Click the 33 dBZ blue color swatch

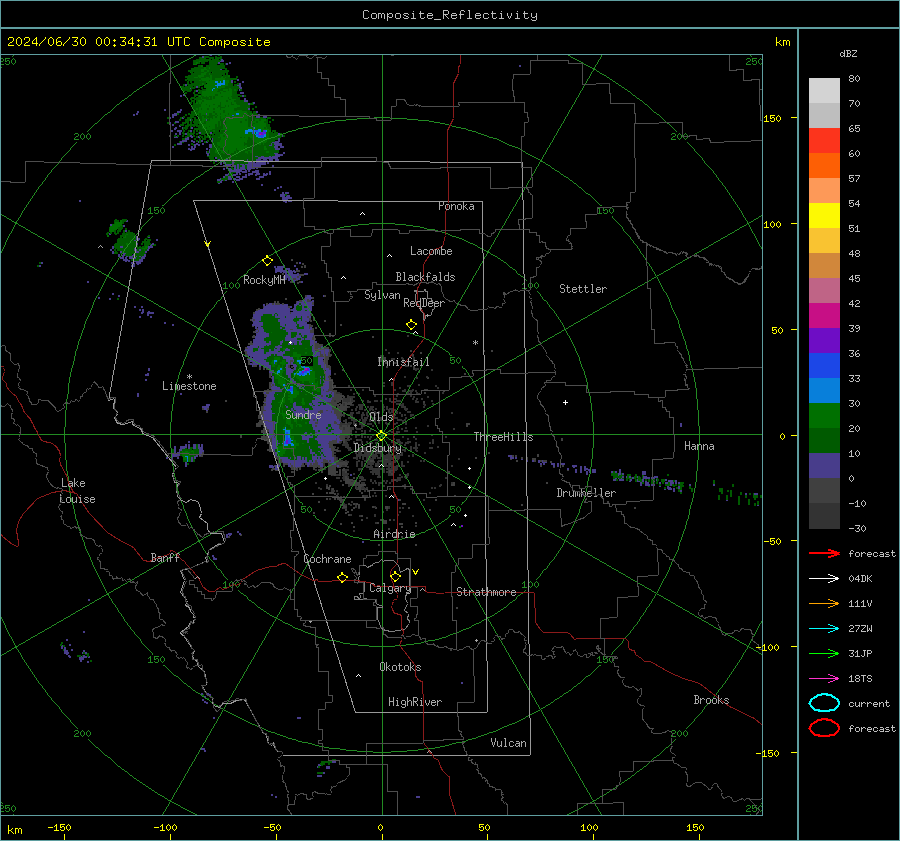click(x=824, y=365)
